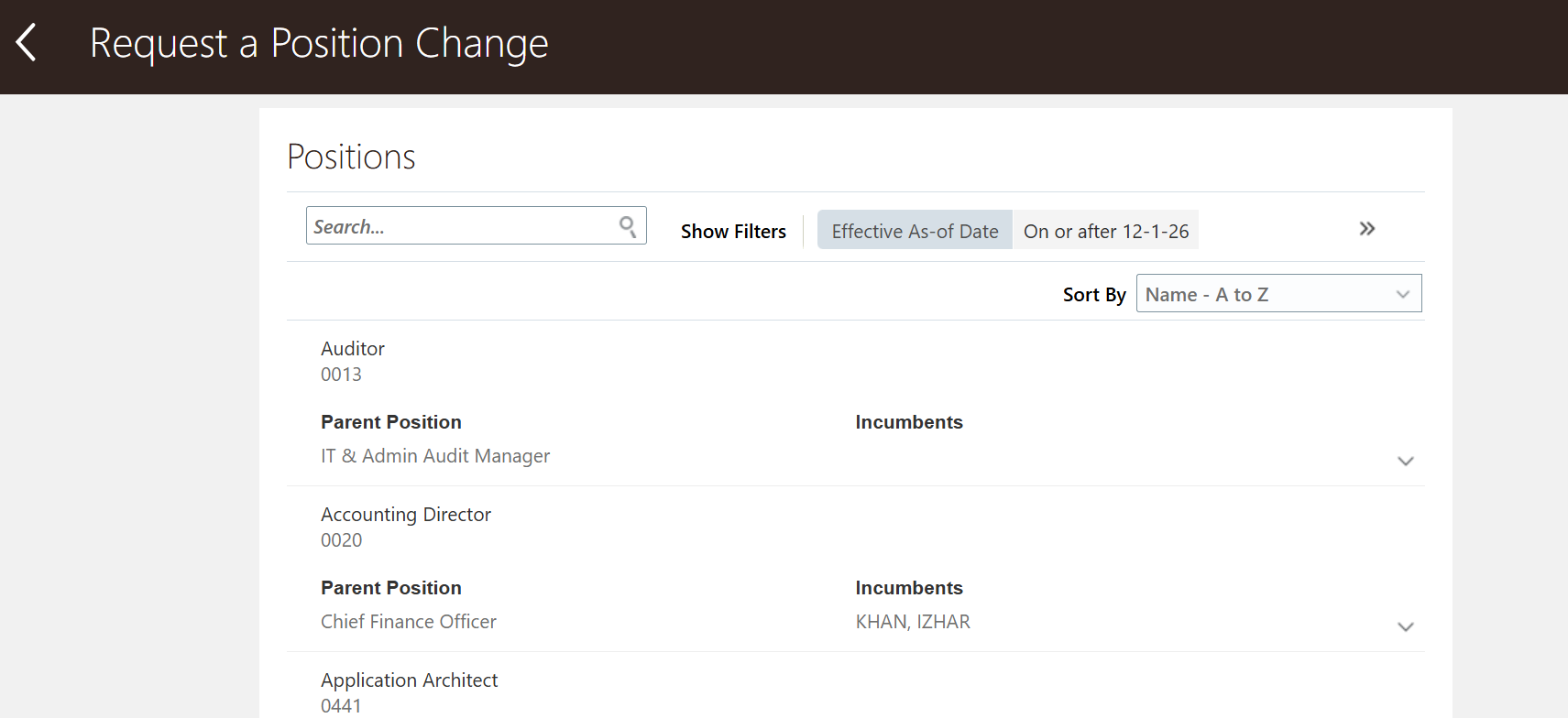Screen dimensions: 1568x718
Task: Click position number 0013
Action: tap(341, 375)
